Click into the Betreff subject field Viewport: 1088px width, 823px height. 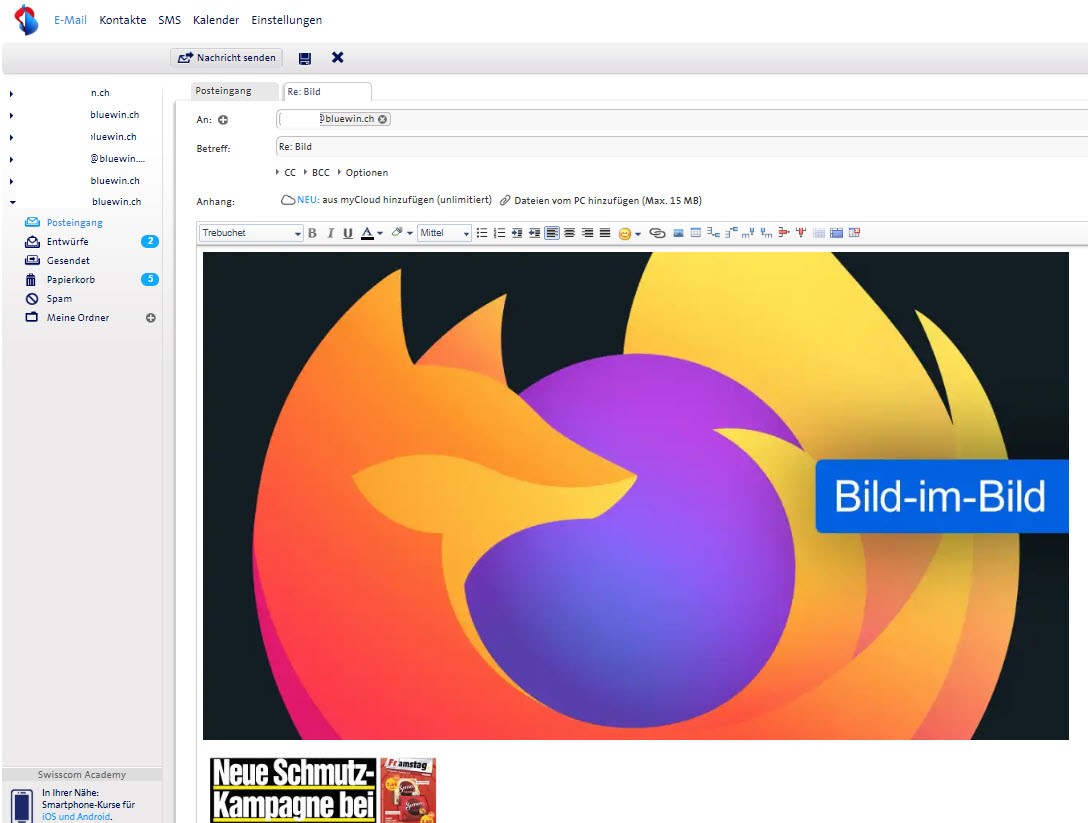coord(680,147)
